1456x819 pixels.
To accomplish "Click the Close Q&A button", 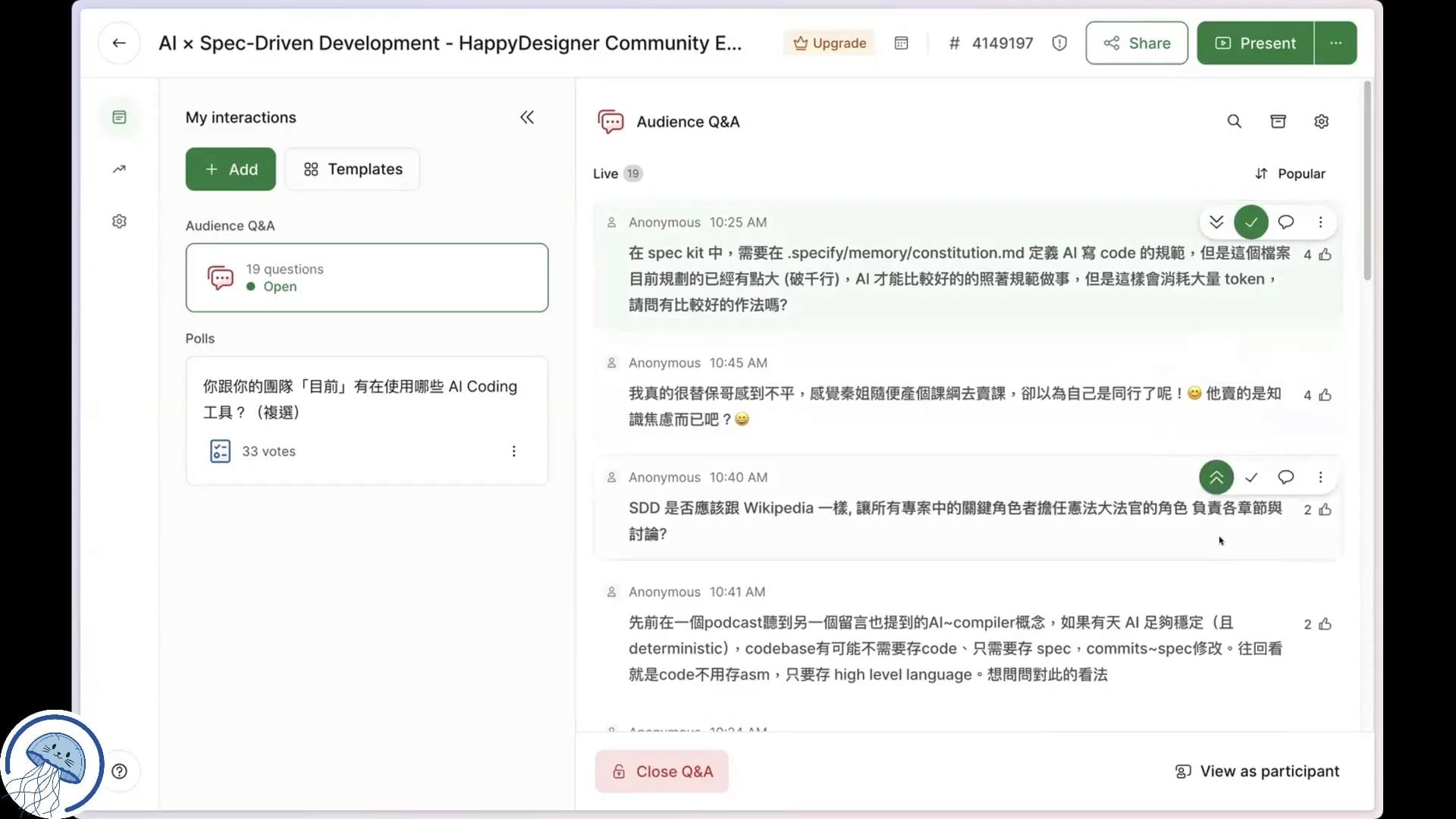I will tap(661, 771).
